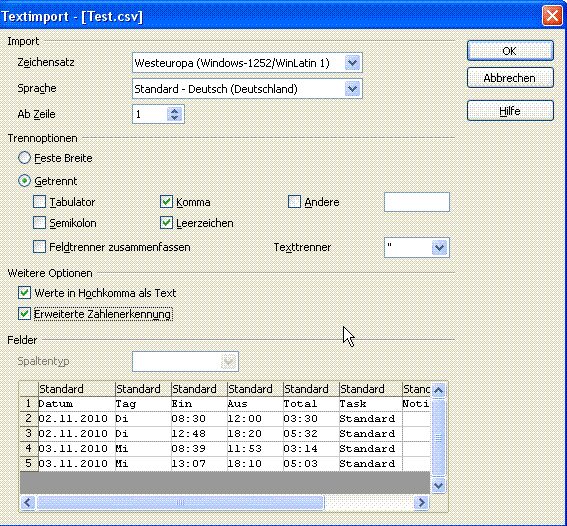Click the preview vertical scrollbar thumb
Viewport: 567px width, 526px height.
(x=438, y=438)
